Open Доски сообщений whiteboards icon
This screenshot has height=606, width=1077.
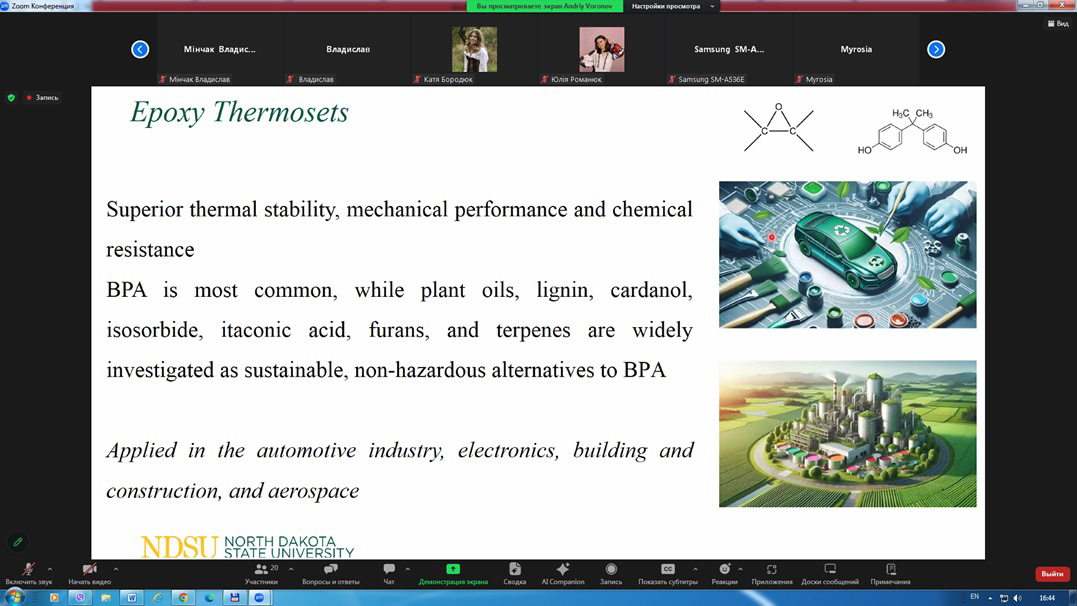click(x=830, y=569)
